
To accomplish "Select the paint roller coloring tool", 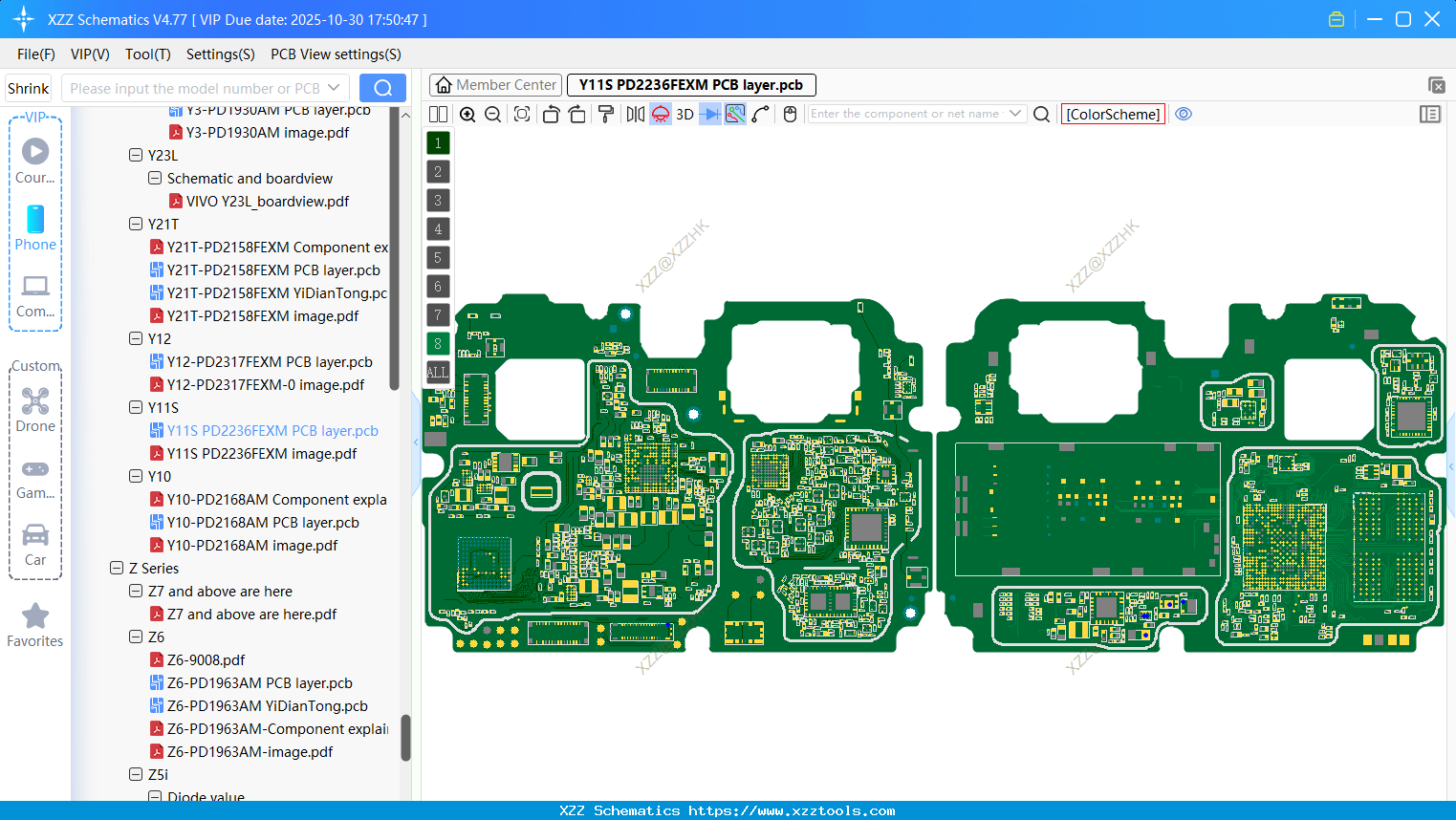I will [x=605, y=114].
